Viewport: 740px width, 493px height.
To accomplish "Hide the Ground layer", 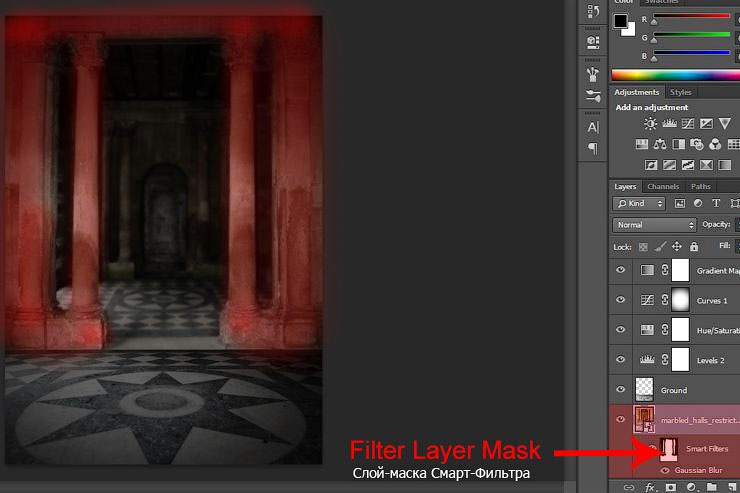I will pos(621,390).
